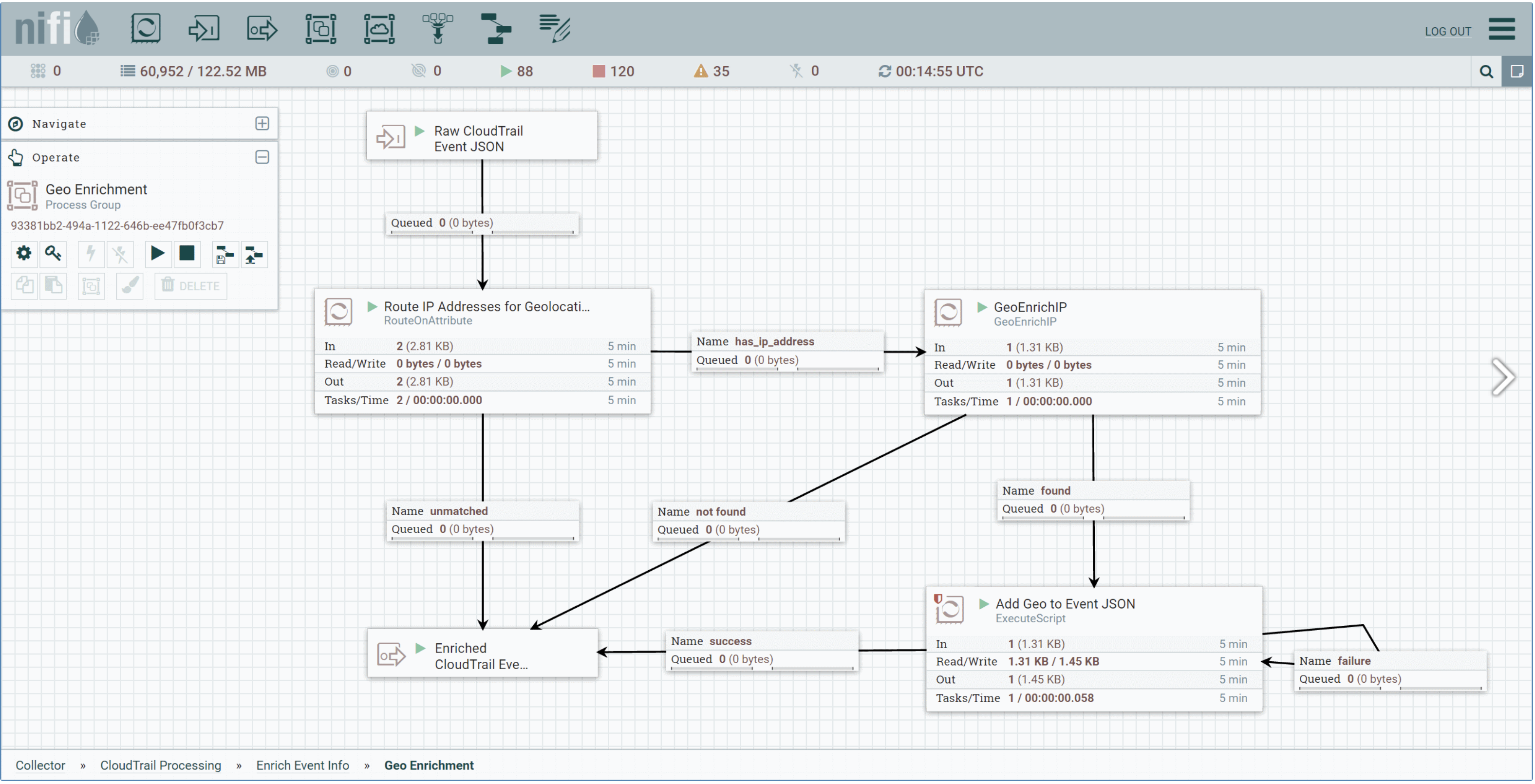Image resolution: width=1535 pixels, height=784 pixels.
Task: Stop the process group with stop button
Action: point(187,254)
